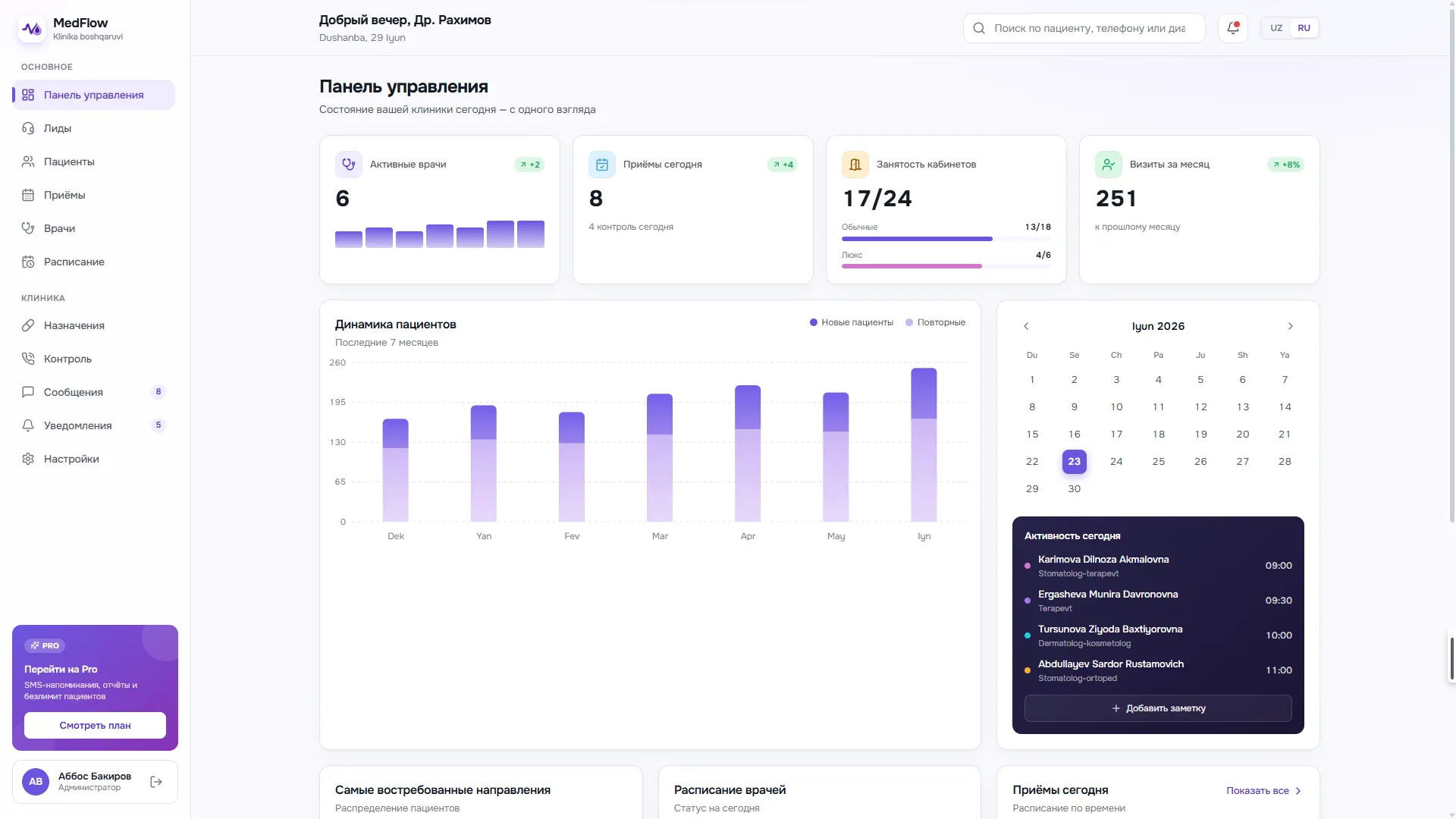This screenshot has width=1456, height=819.
Task: Click the +8% trend badge
Action: click(x=1285, y=165)
